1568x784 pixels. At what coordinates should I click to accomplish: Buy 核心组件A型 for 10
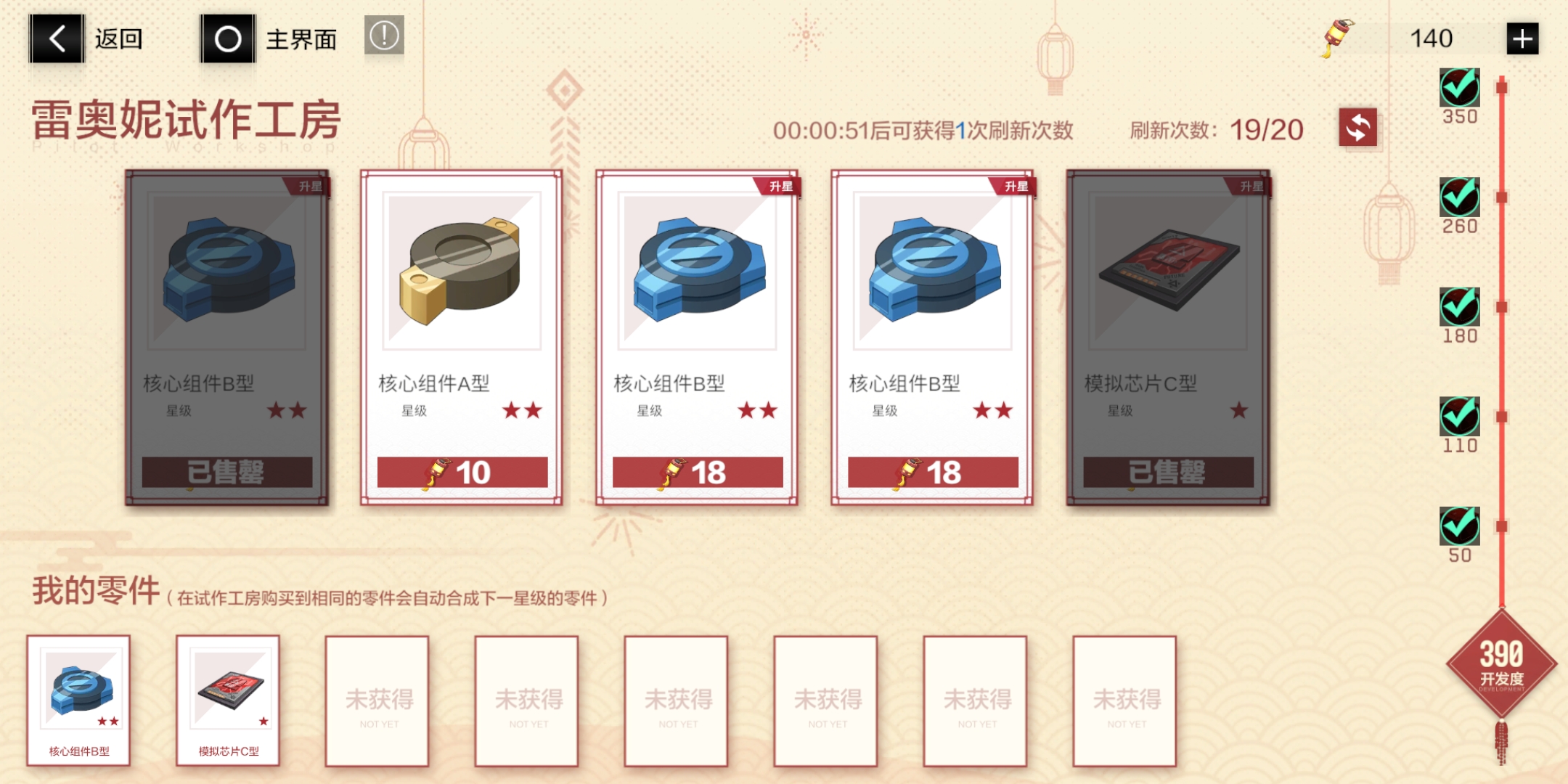(x=462, y=473)
